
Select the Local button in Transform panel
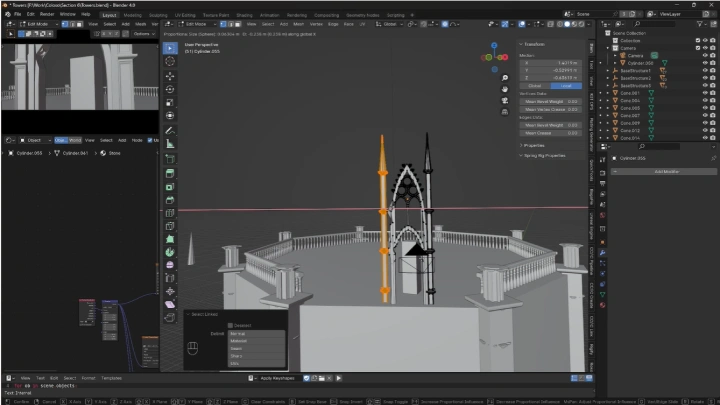pyautogui.click(x=566, y=86)
